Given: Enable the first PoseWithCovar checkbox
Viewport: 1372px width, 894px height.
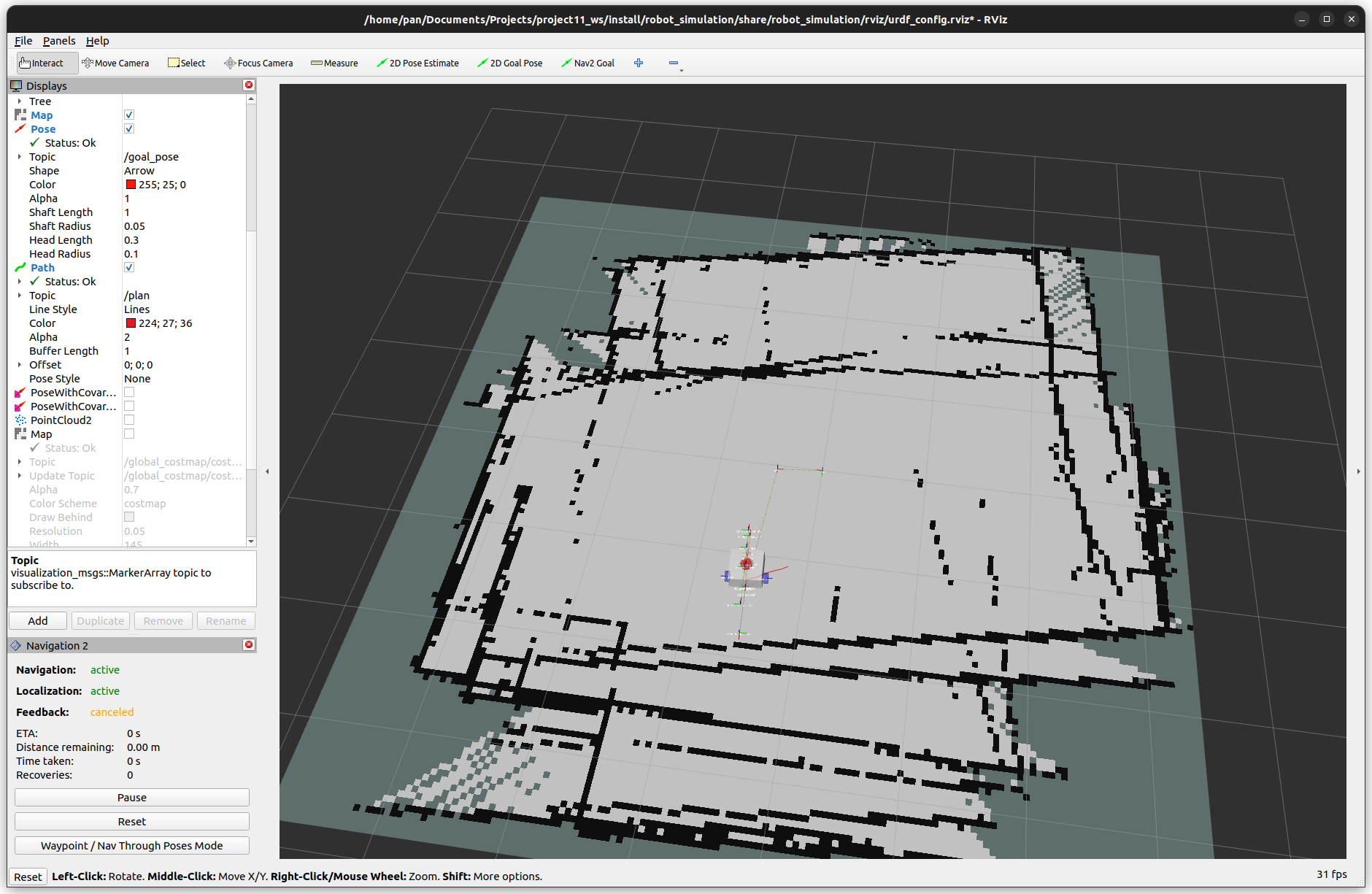Looking at the screenshot, I should click(x=129, y=393).
